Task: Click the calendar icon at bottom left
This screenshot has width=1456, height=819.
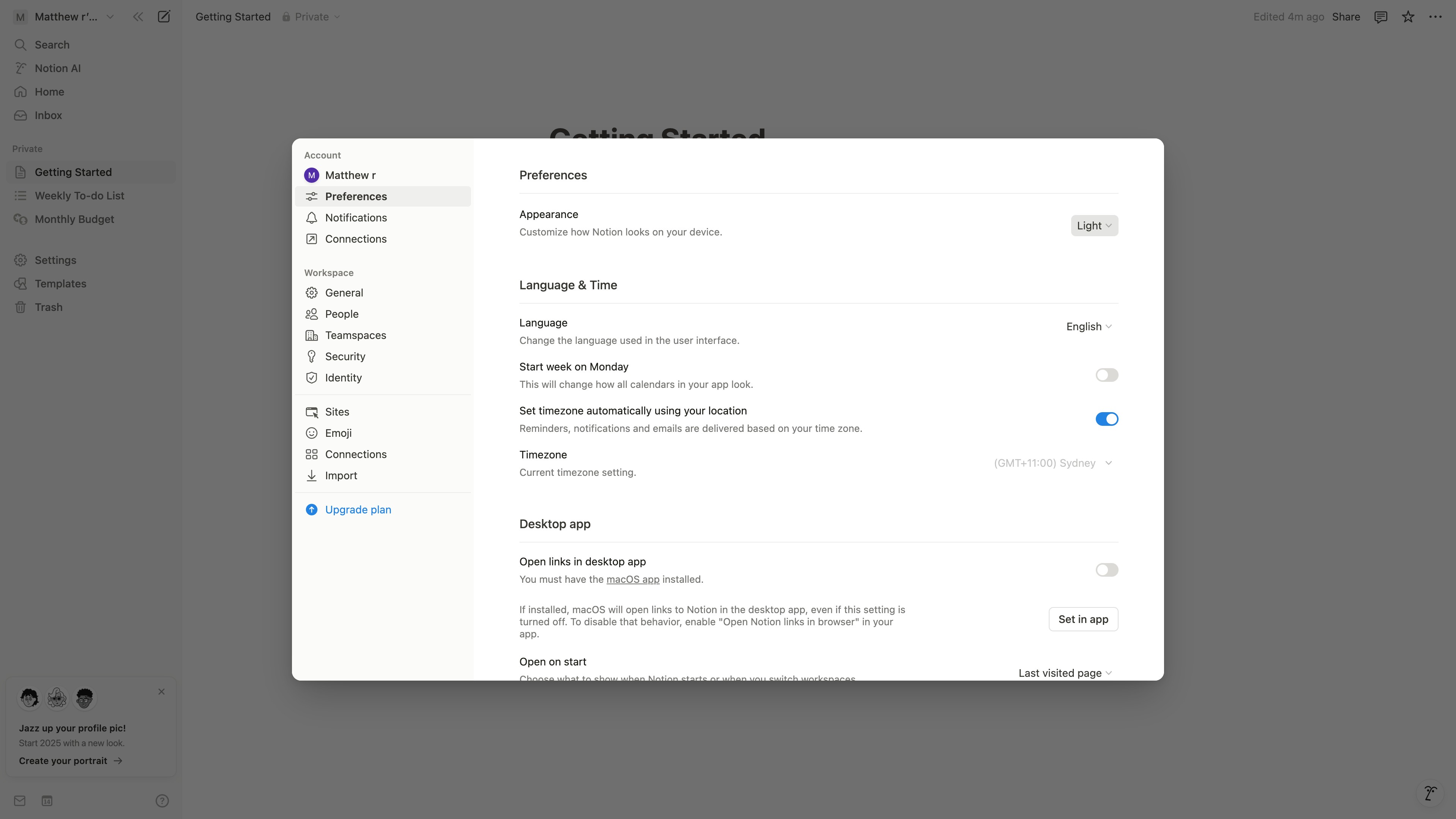Action: (47, 800)
